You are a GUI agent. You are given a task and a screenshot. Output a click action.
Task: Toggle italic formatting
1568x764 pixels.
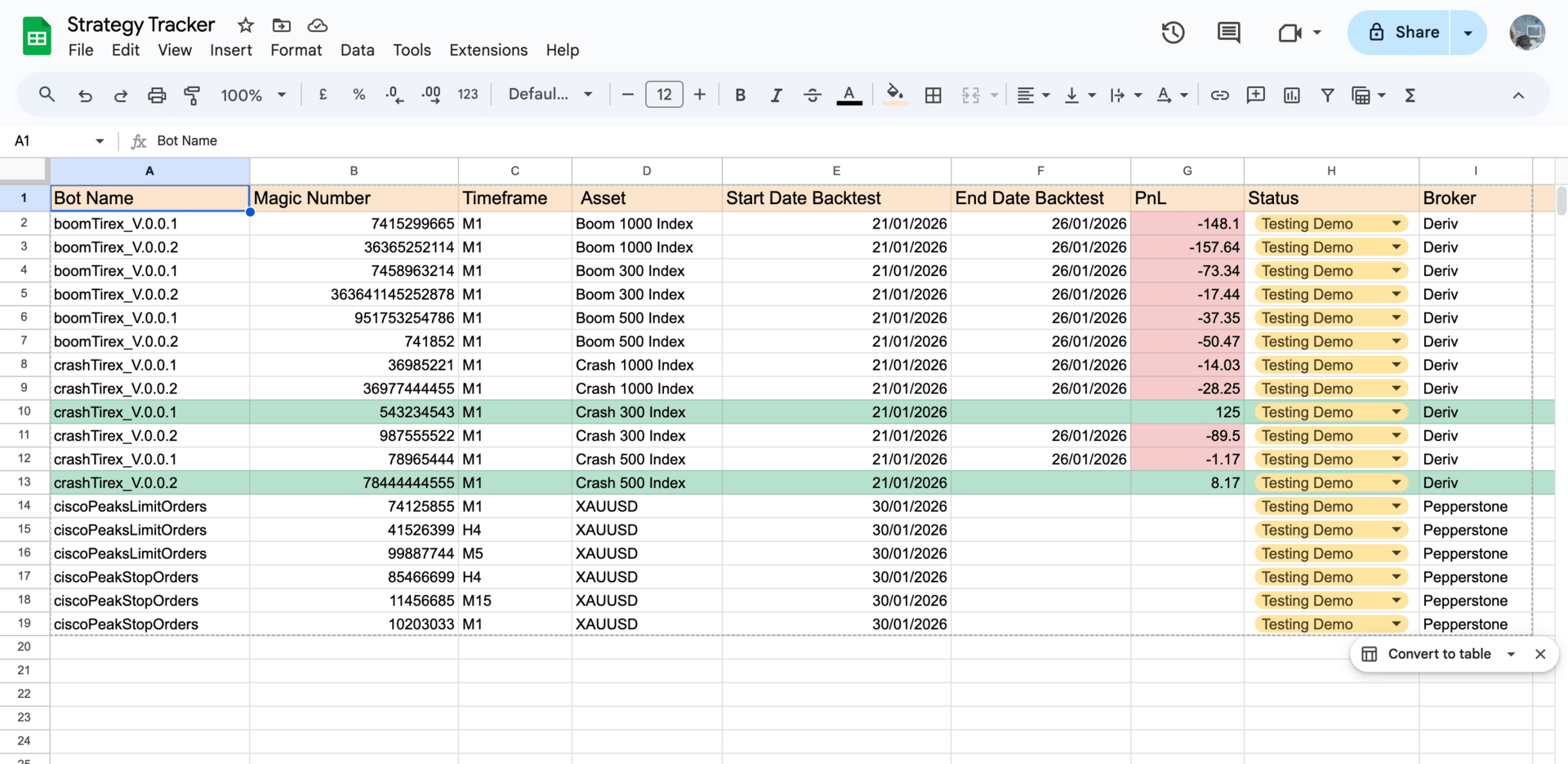tap(776, 95)
